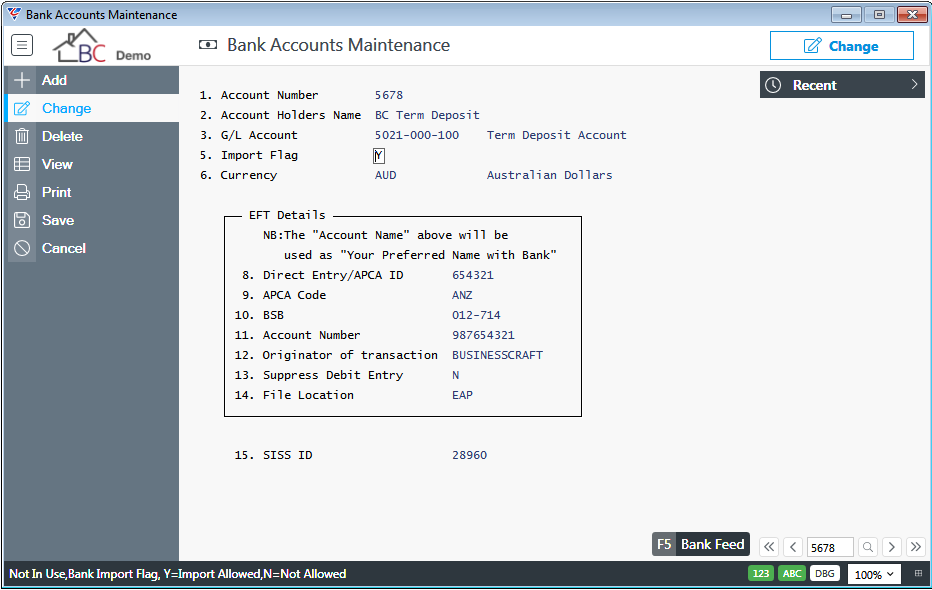Click the pencil icon beside Change in sidebar
Viewport: 932px width, 590px height.
pos(22,108)
